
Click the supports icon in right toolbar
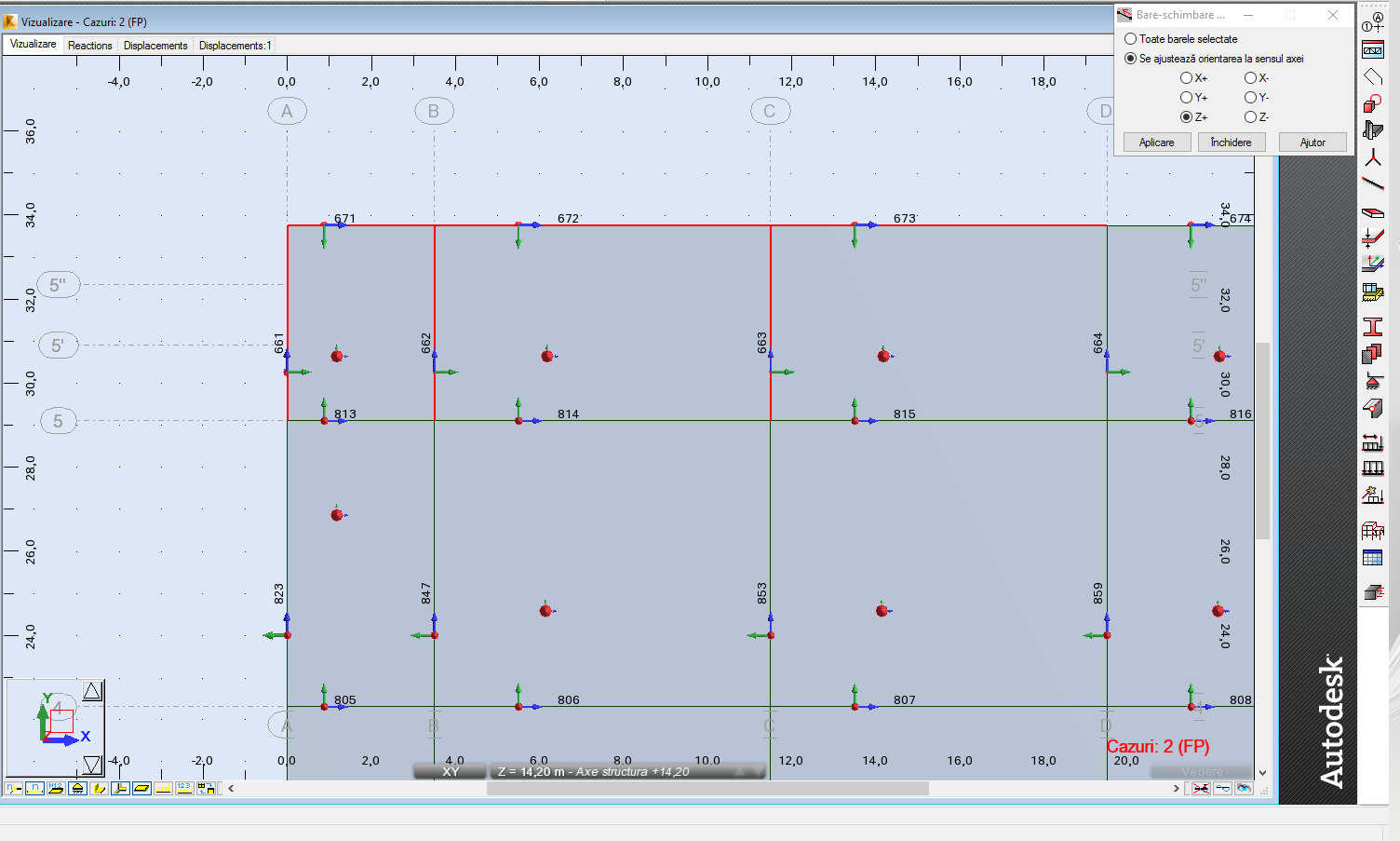pyautogui.click(x=1373, y=381)
